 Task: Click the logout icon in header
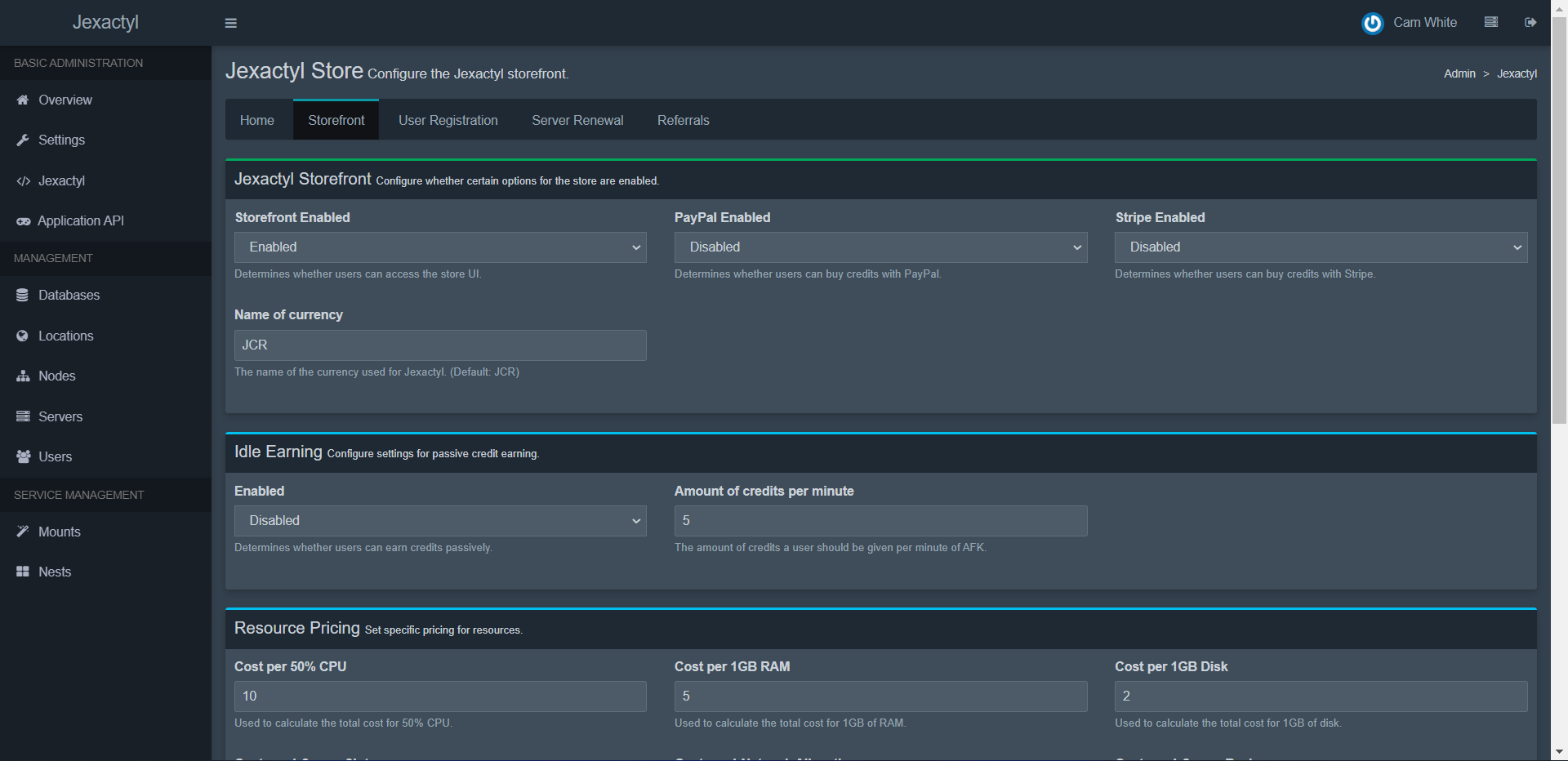tap(1530, 22)
